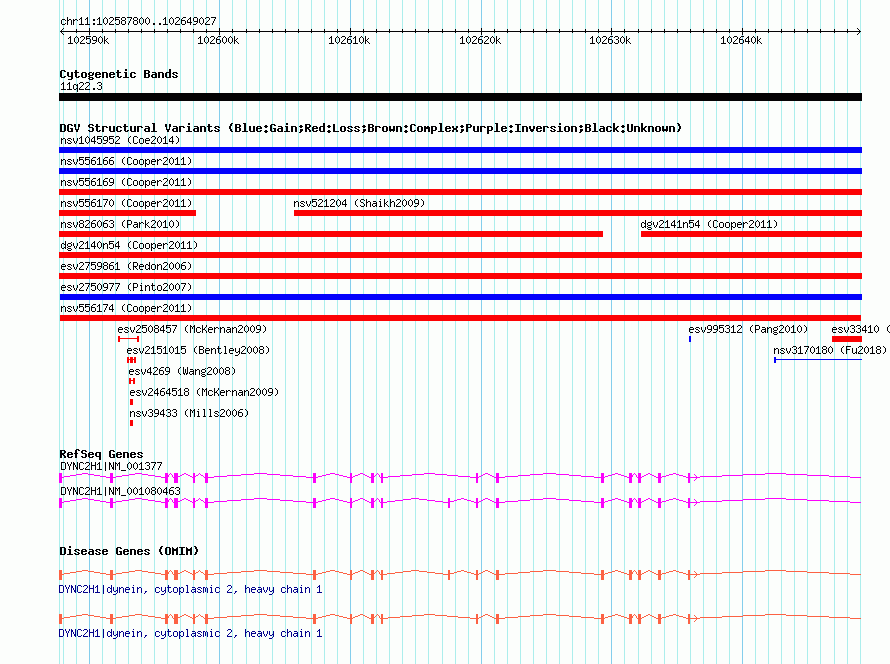890x664 pixels.
Task: Select the dgv2141n54 (Cooper2011) variant bar
Action: click(752, 234)
